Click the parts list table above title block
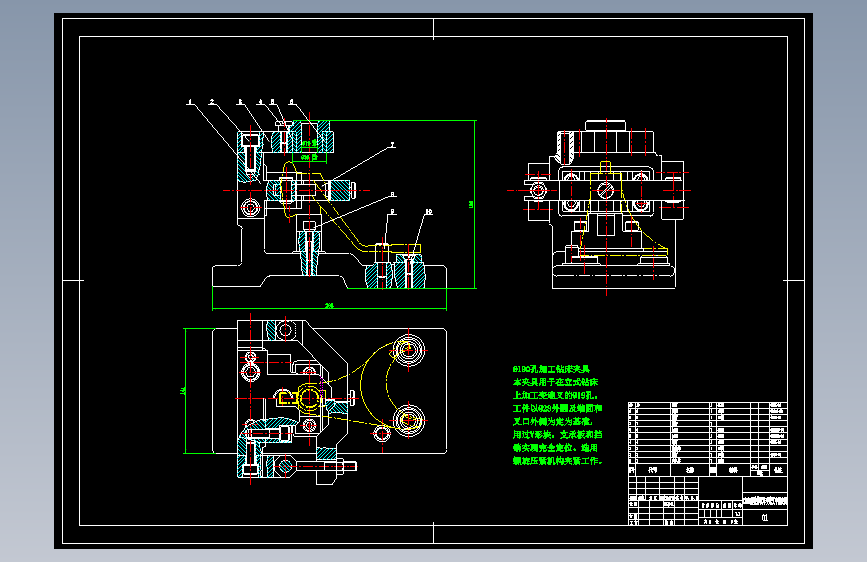This screenshot has width=867, height=562. click(708, 439)
